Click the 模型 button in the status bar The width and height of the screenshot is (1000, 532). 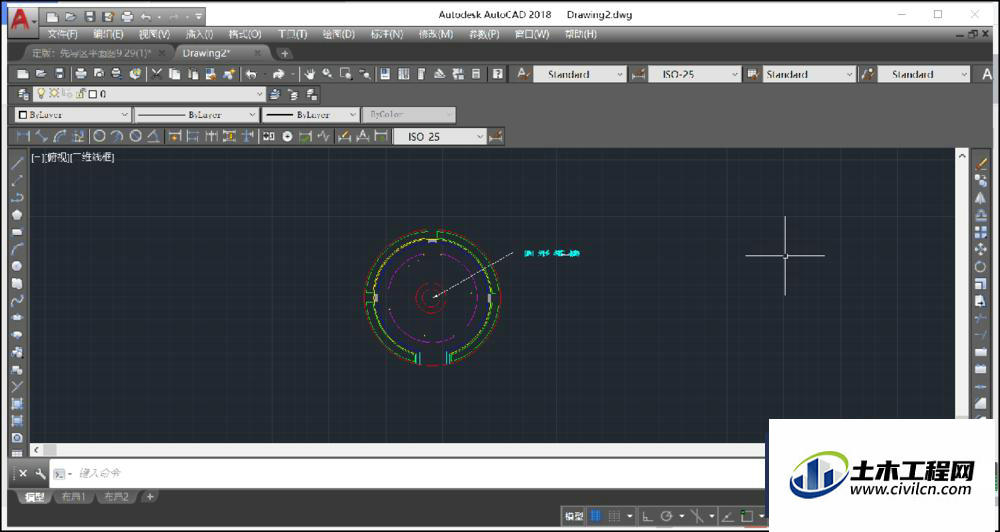click(573, 516)
